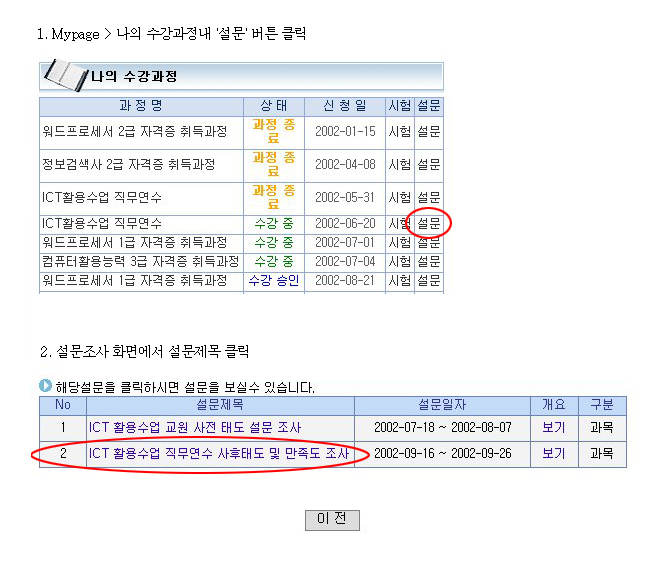Click 시험 in the 수강 승인 row
Image resolution: width=654 pixels, height=570 pixels.
point(400,281)
